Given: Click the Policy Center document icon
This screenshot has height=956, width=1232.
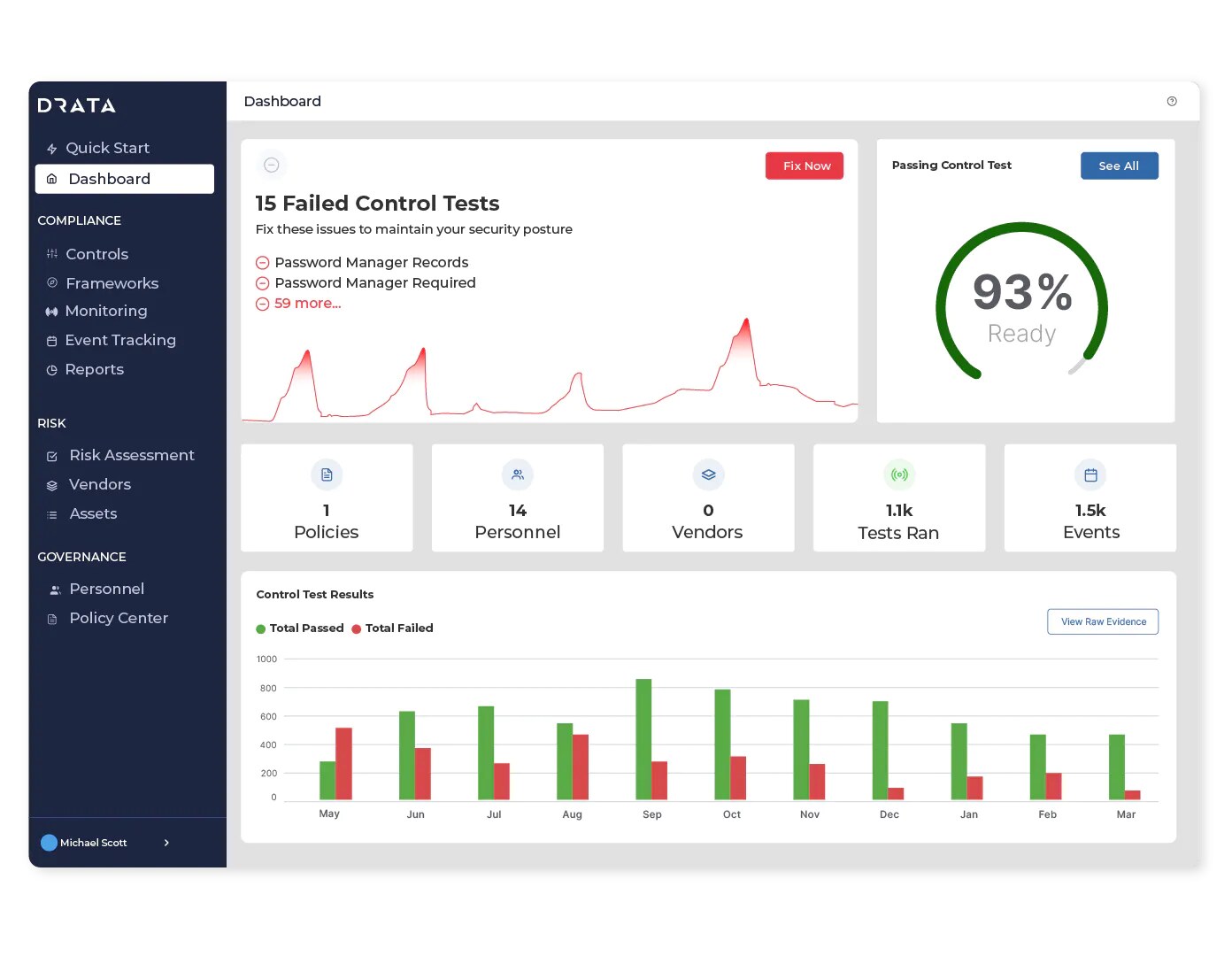Looking at the screenshot, I should (x=52, y=619).
